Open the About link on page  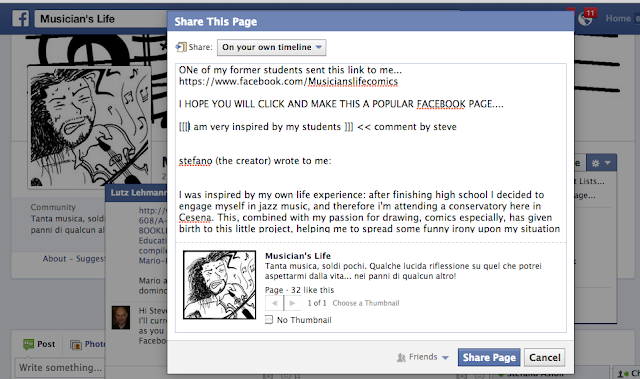coord(54,259)
